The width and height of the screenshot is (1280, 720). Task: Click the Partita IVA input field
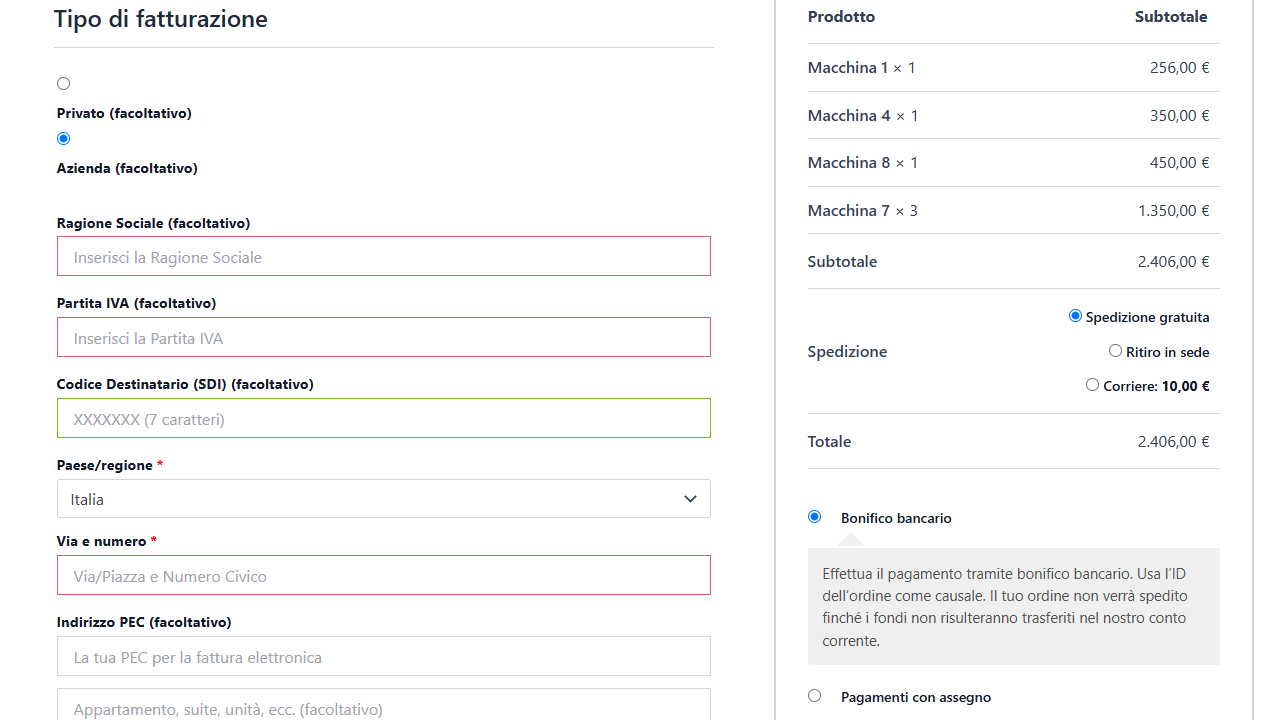coord(383,338)
